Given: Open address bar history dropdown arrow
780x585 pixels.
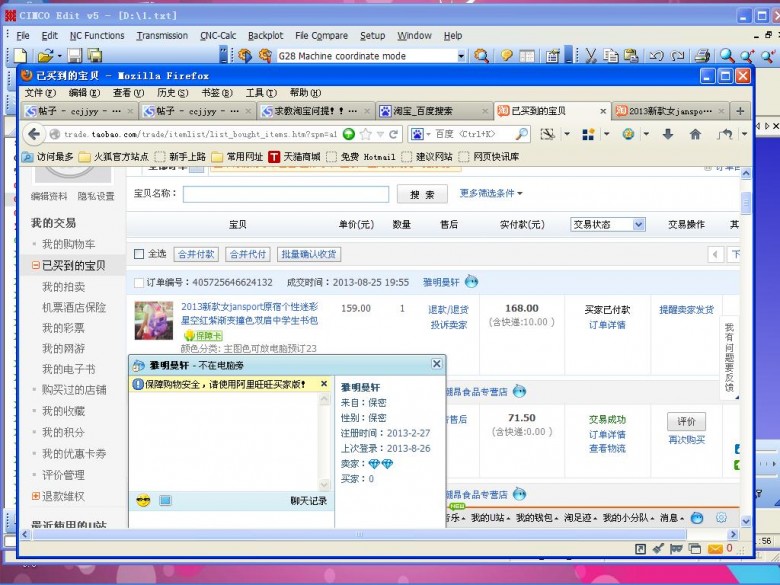Looking at the screenshot, I should pyautogui.click(x=380, y=134).
